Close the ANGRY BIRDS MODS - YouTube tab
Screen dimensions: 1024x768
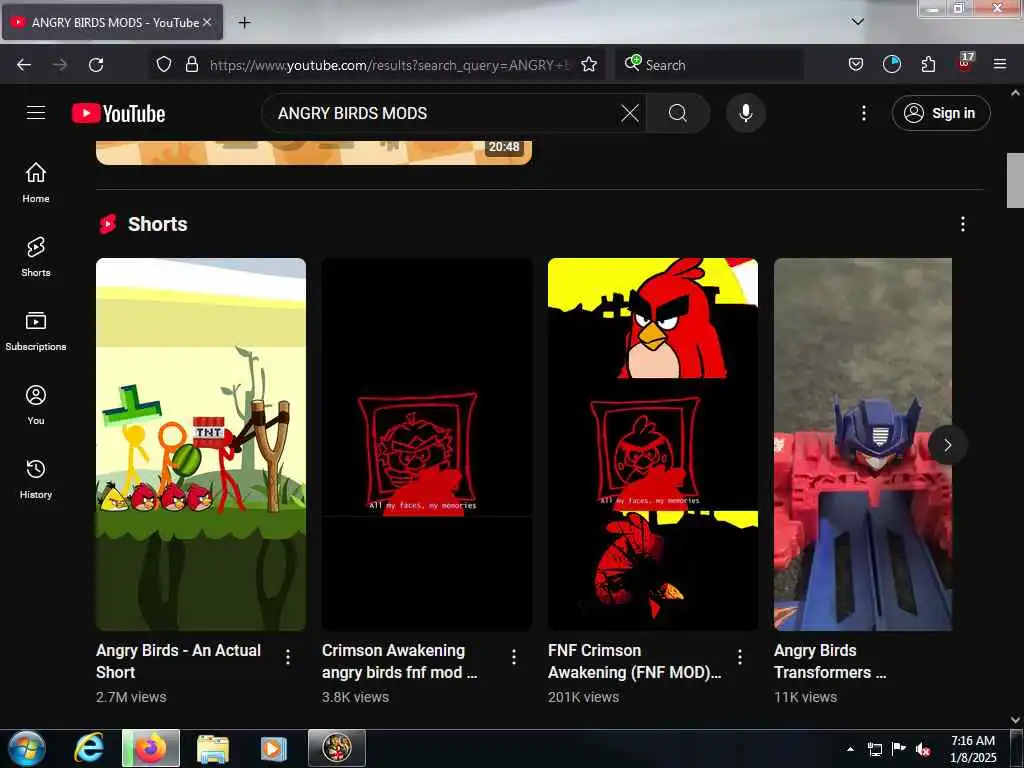pyautogui.click(x=207, y=22)
